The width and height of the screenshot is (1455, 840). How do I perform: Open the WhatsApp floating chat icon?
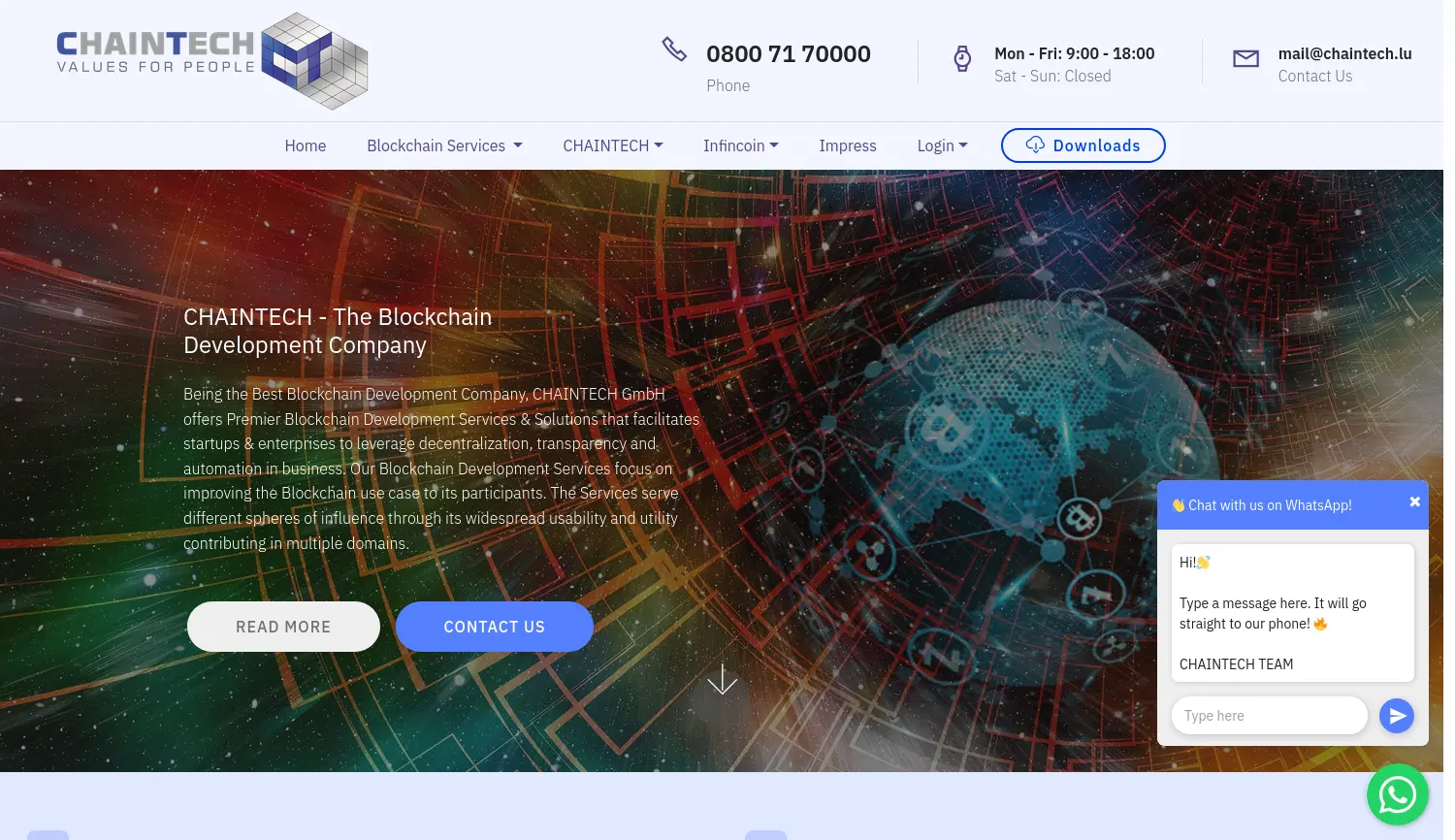[1397, 793]
